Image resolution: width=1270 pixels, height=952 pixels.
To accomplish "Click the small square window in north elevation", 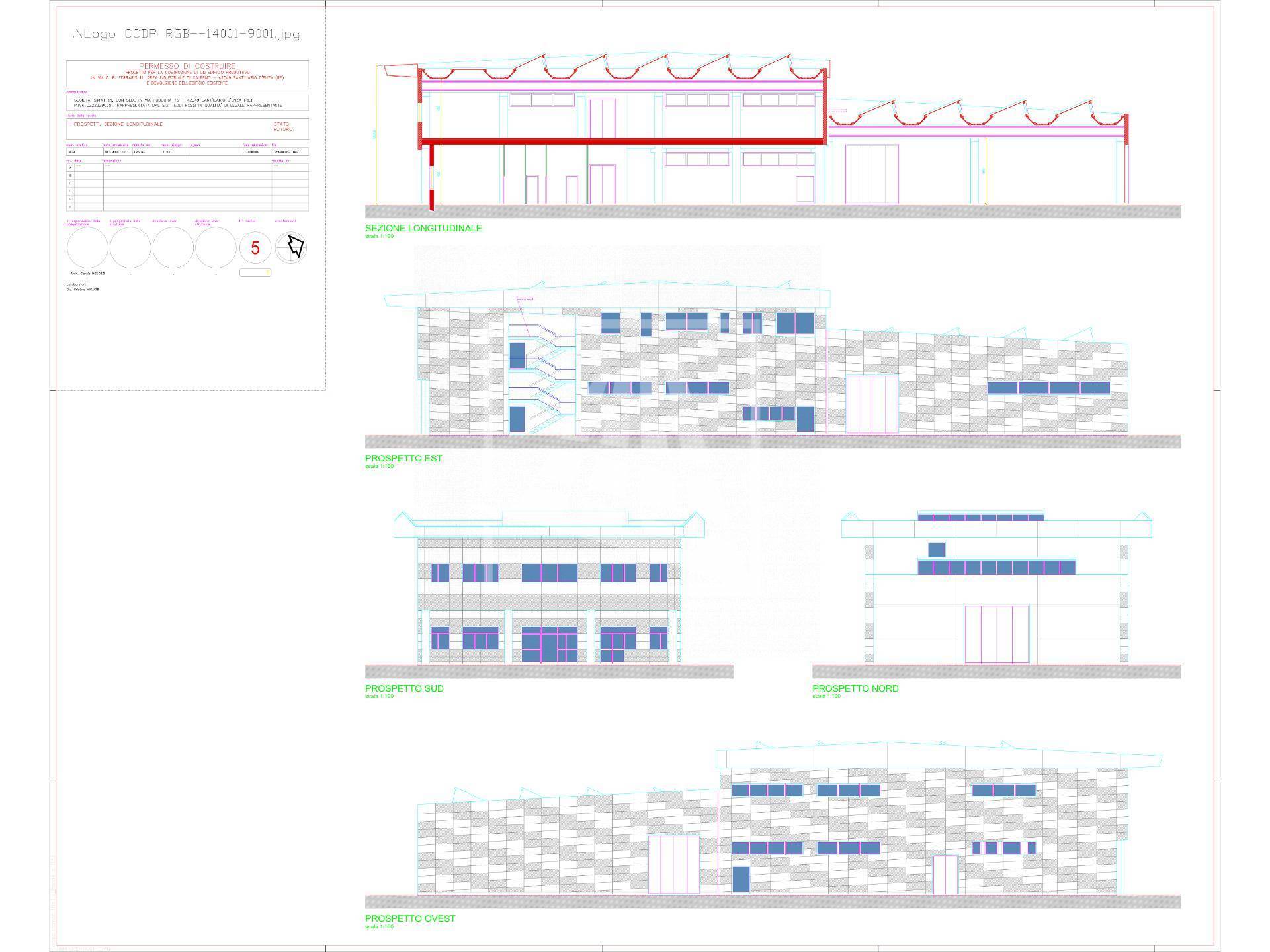I will pyautogui.click(x=936, y=549).
